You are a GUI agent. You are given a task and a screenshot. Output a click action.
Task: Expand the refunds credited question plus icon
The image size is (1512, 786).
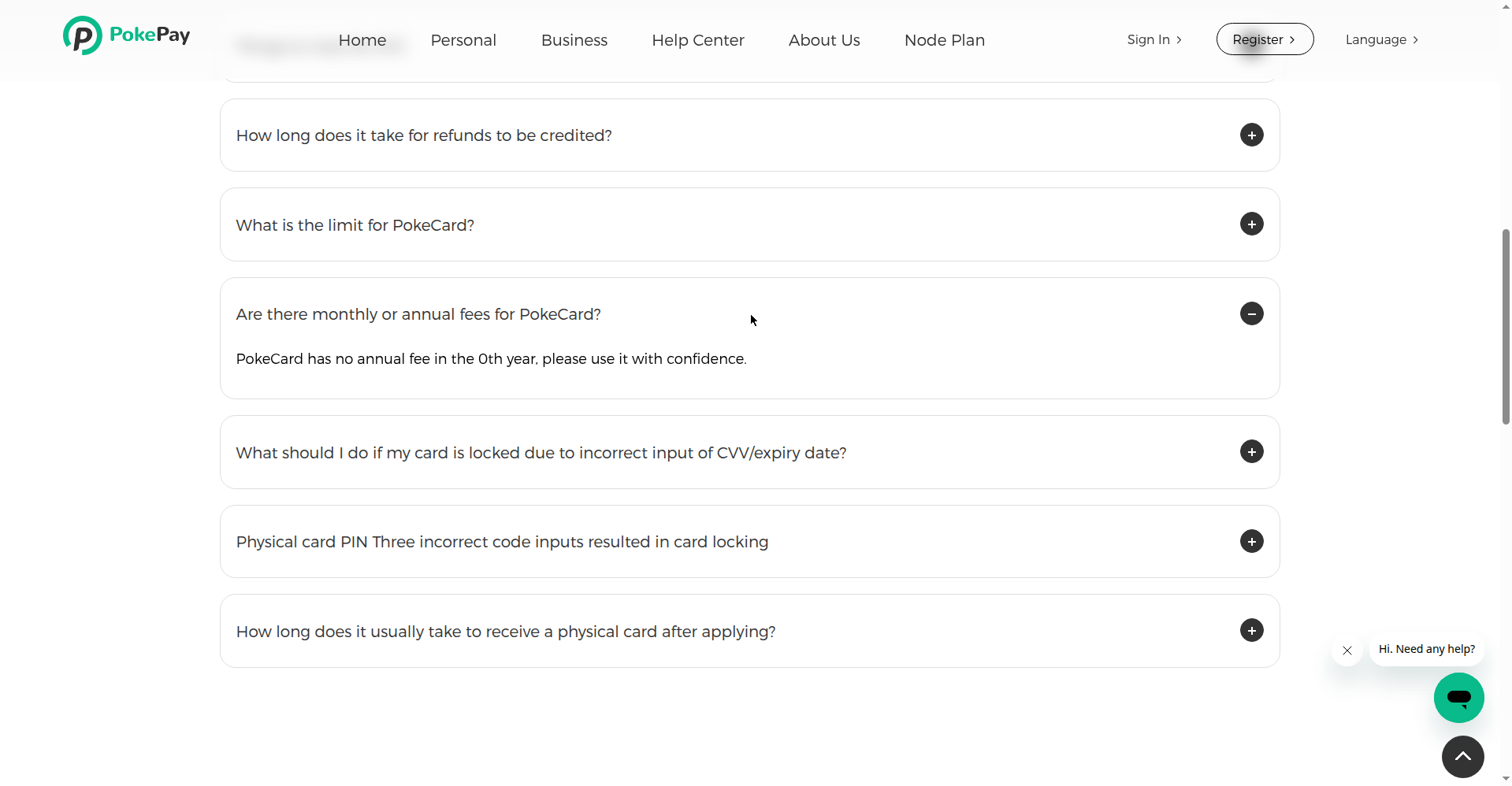[x=1251, y=135]
